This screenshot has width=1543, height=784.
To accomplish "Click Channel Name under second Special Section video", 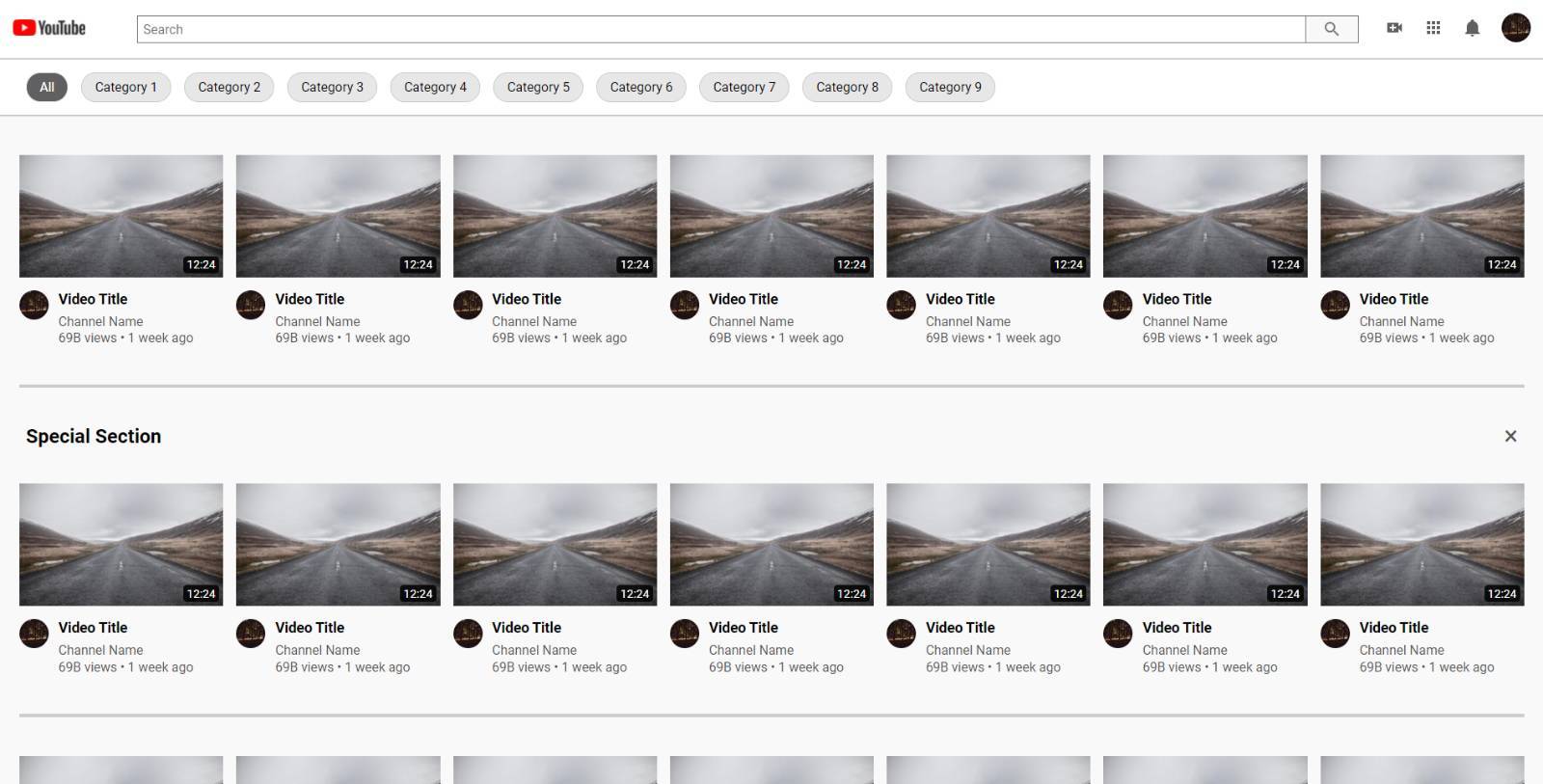I will [317, 650].
